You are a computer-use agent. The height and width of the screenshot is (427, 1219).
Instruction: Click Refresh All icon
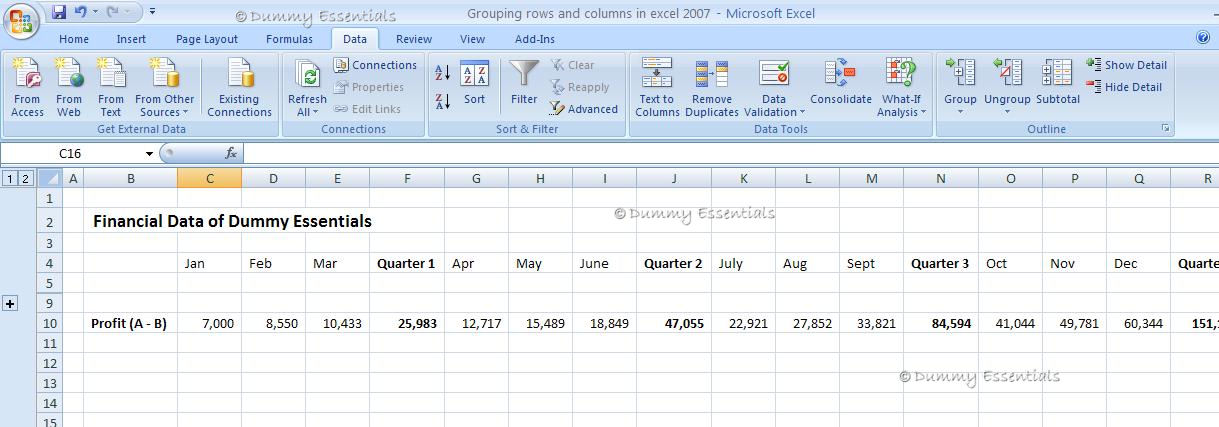(309, 75)
